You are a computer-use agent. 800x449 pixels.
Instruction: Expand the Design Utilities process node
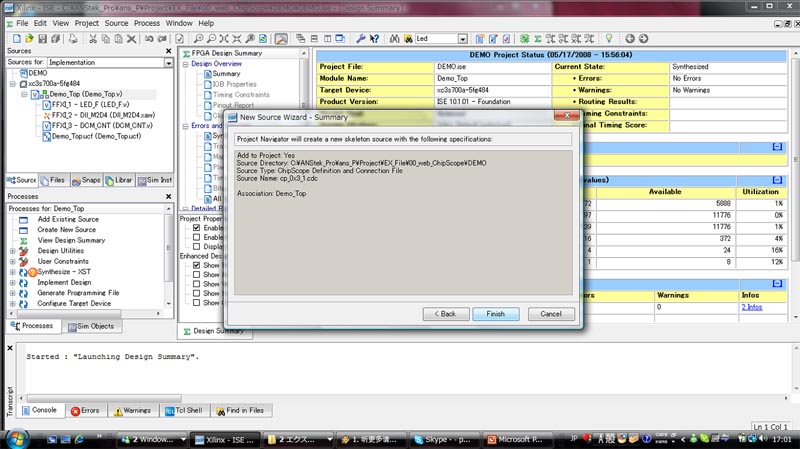pos(13,251)
